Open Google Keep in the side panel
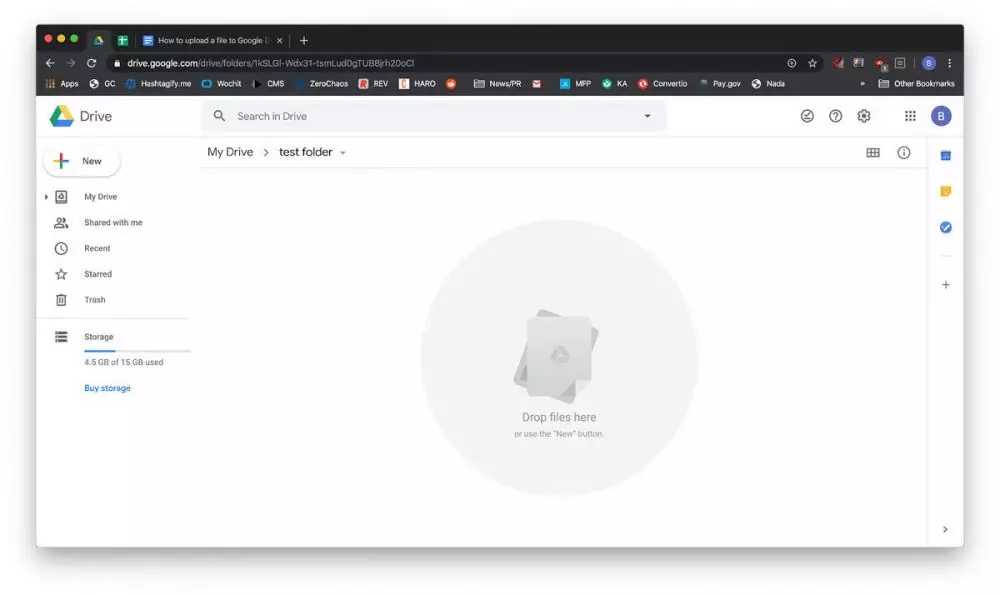 pyautogui.click(x=945, y=190)
